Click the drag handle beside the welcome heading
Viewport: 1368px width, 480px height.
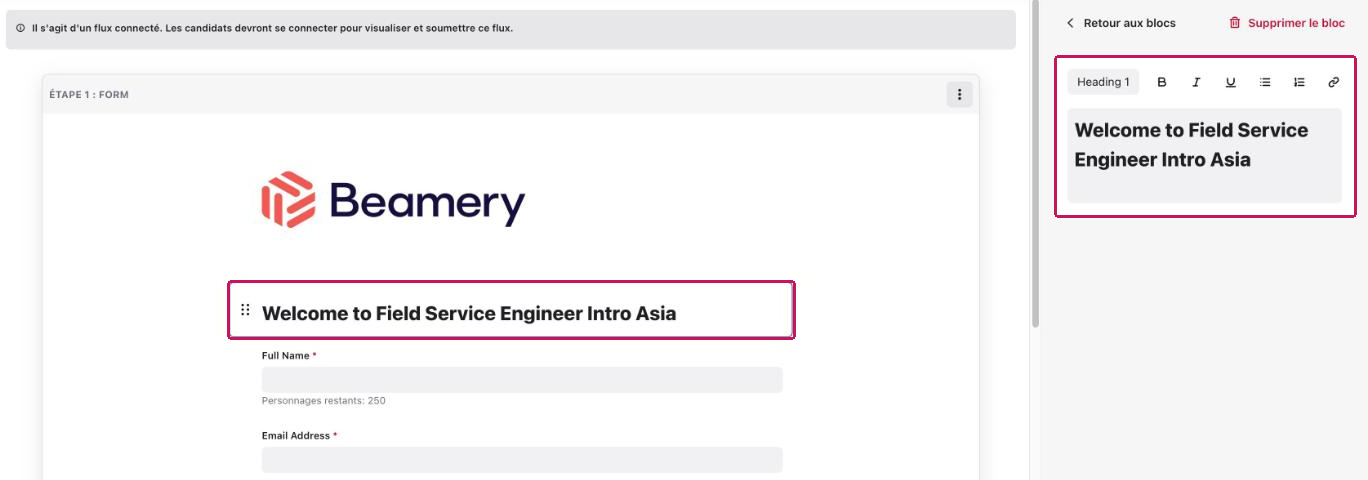(x=245, y=310)
